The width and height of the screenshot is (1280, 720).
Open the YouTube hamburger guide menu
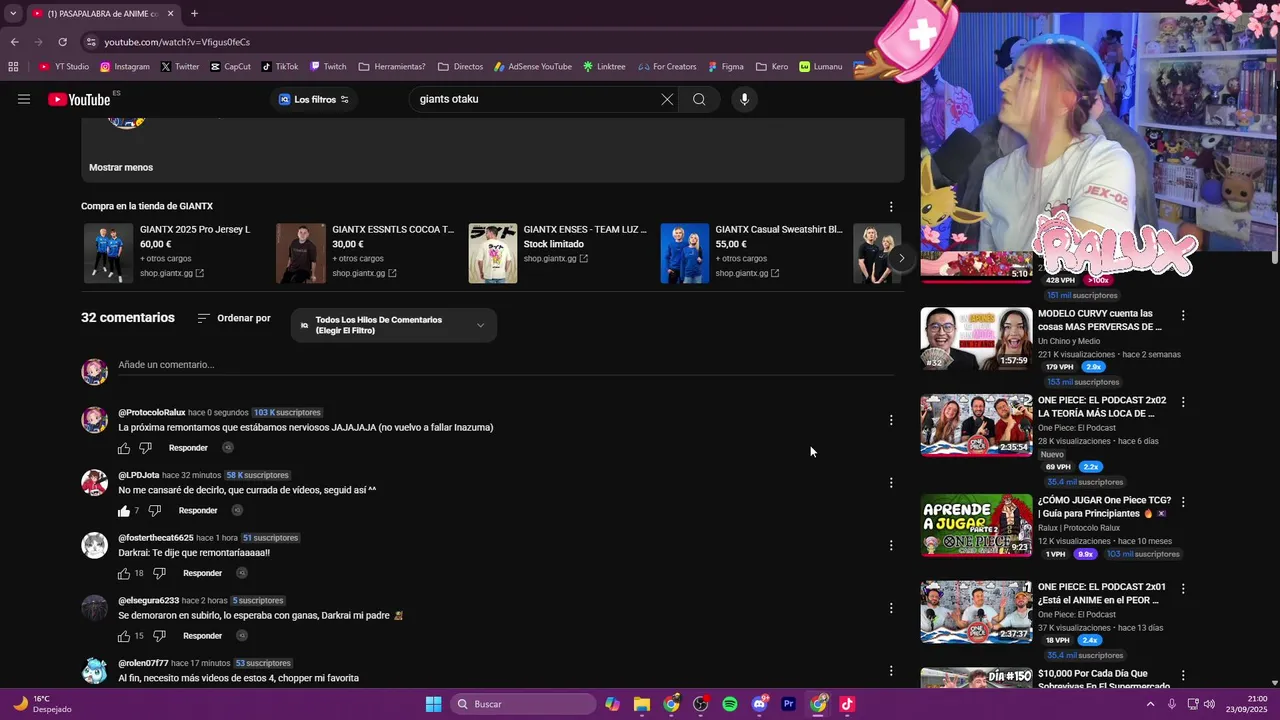[24, 99]
